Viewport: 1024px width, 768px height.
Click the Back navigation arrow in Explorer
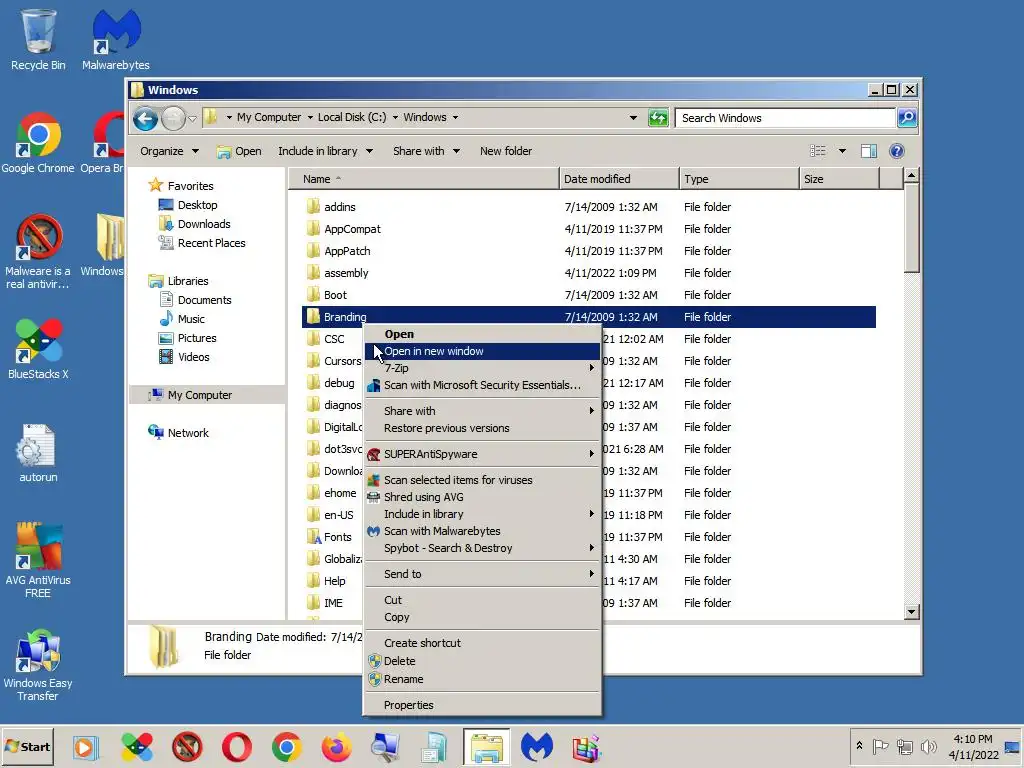point(145,118)
